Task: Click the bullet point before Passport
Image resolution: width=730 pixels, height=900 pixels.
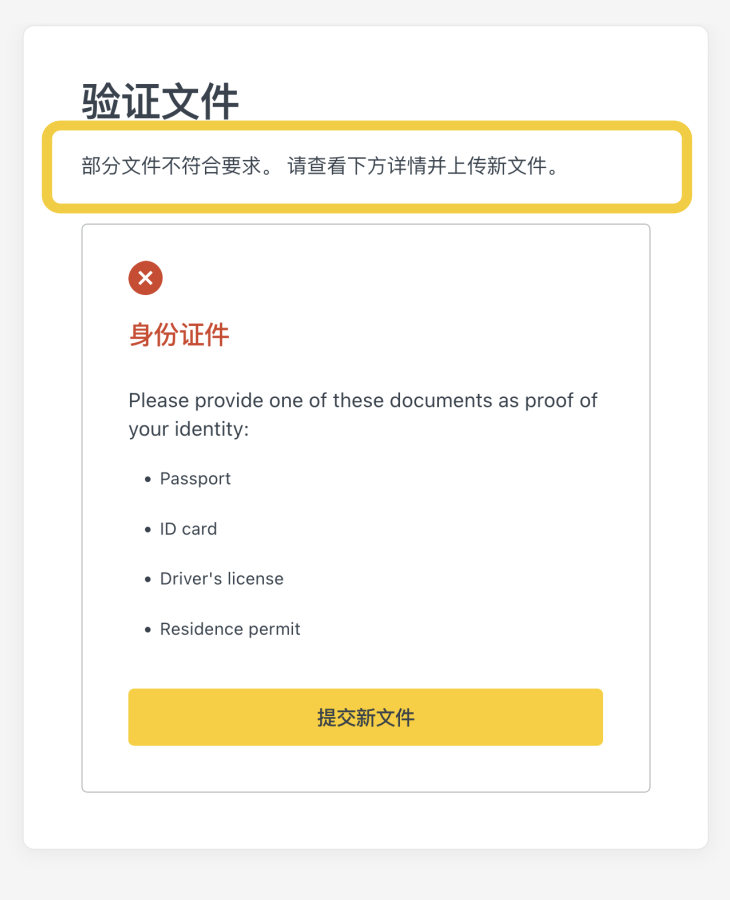Action: coord(148,480)
